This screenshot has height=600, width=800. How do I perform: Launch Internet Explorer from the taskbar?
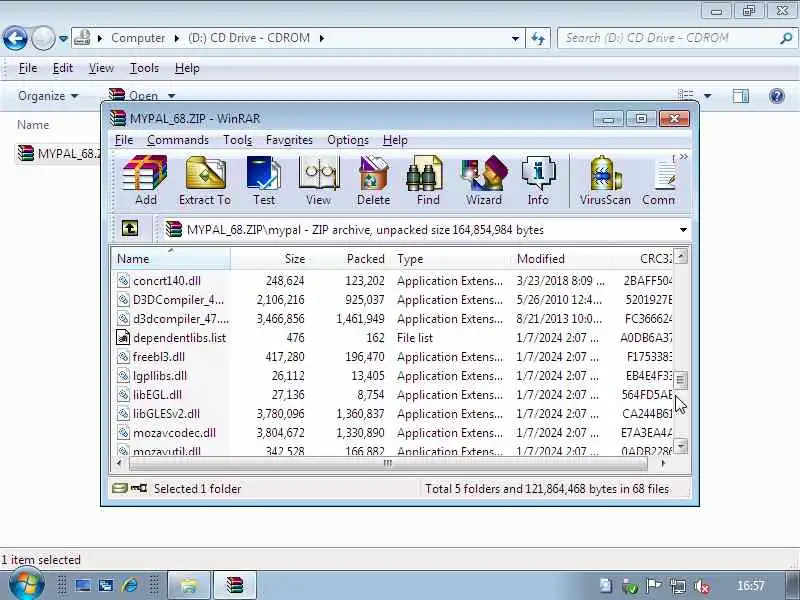coord(130,585)
